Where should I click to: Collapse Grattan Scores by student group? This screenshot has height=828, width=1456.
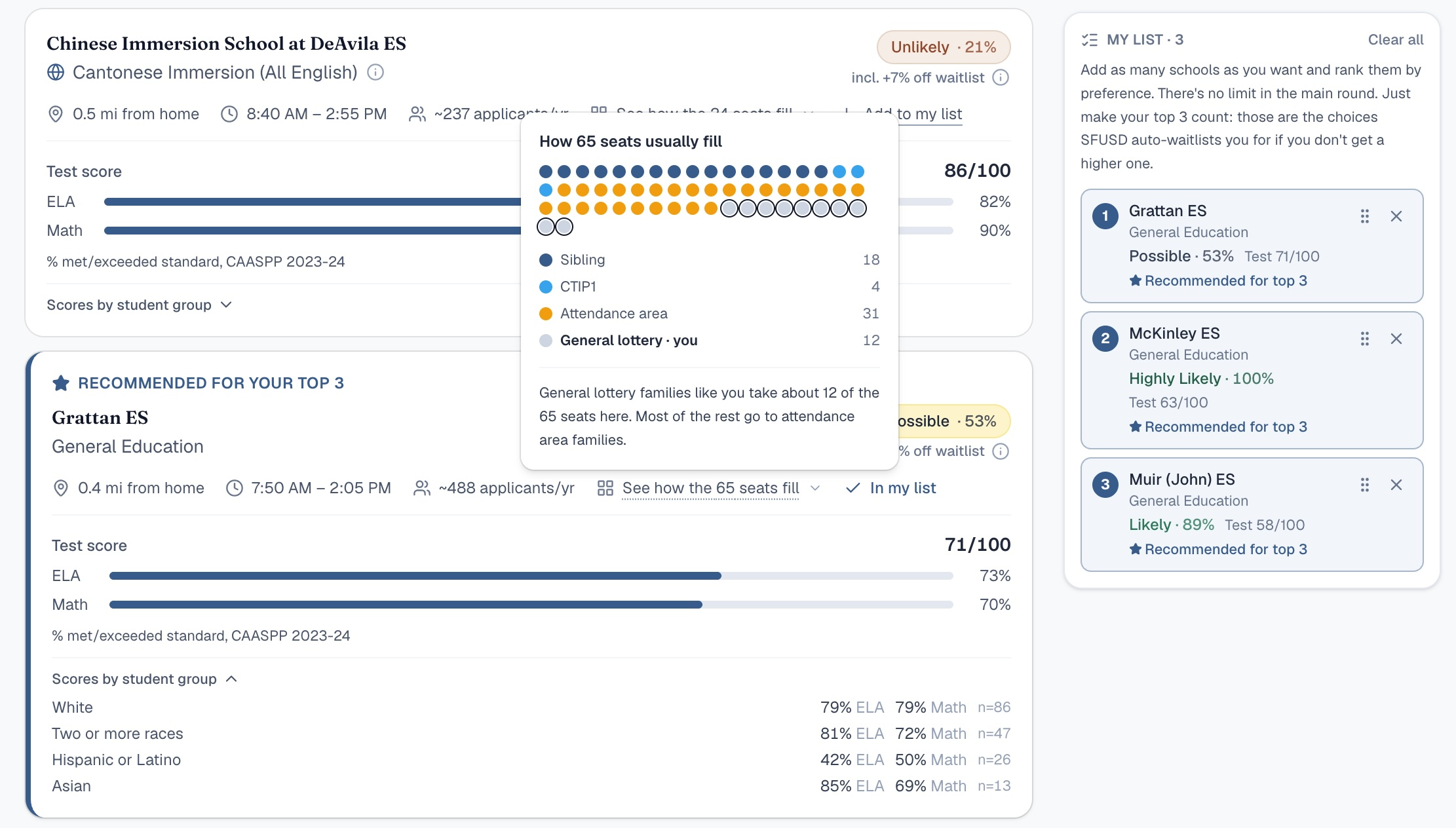145,679
